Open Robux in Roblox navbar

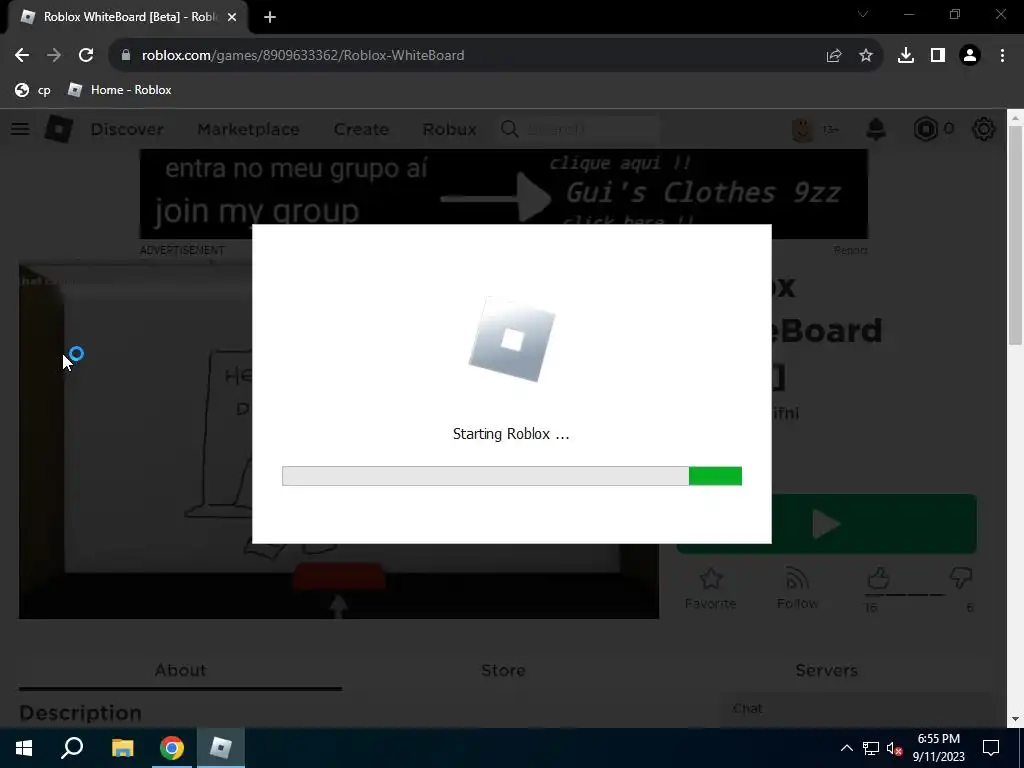(x=449, y=129)
